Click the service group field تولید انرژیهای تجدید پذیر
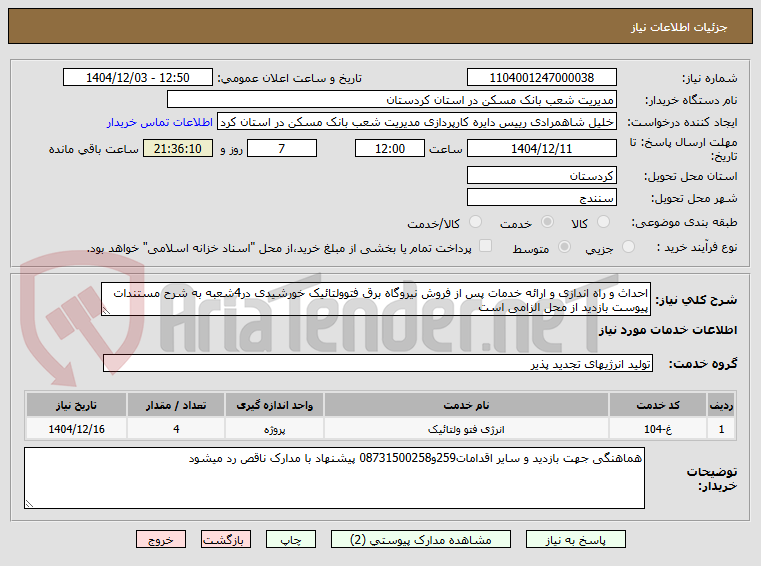Screen dimensions: 761x566 (x=378, y=363)
